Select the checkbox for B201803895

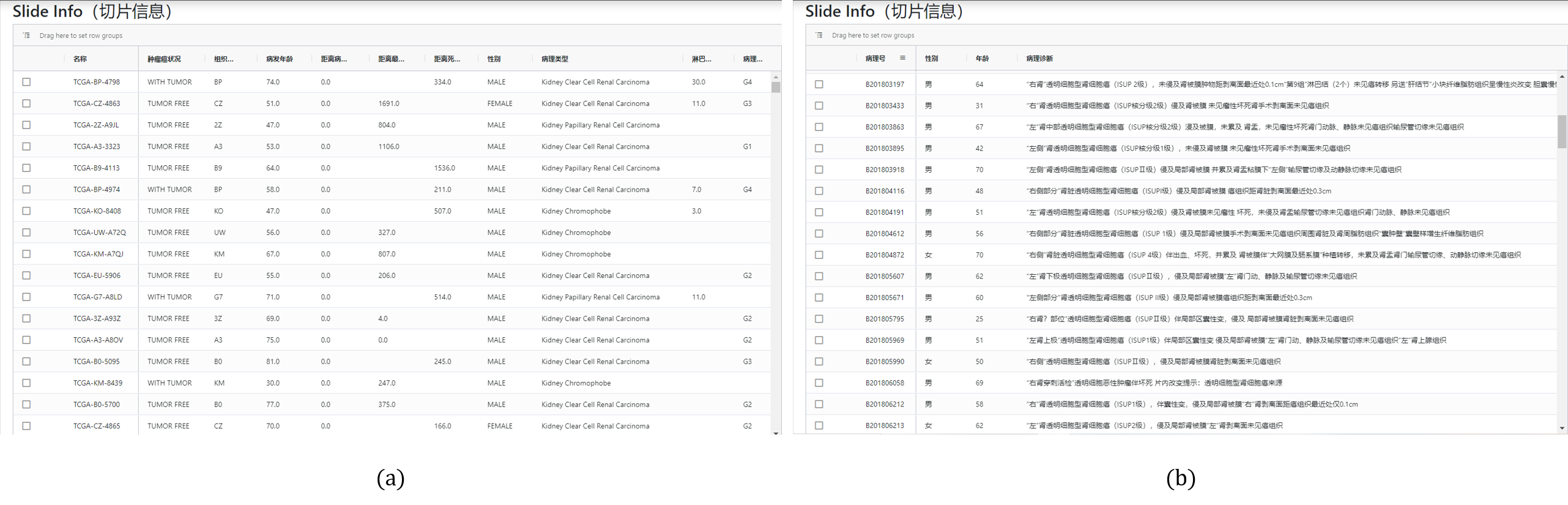819,148
